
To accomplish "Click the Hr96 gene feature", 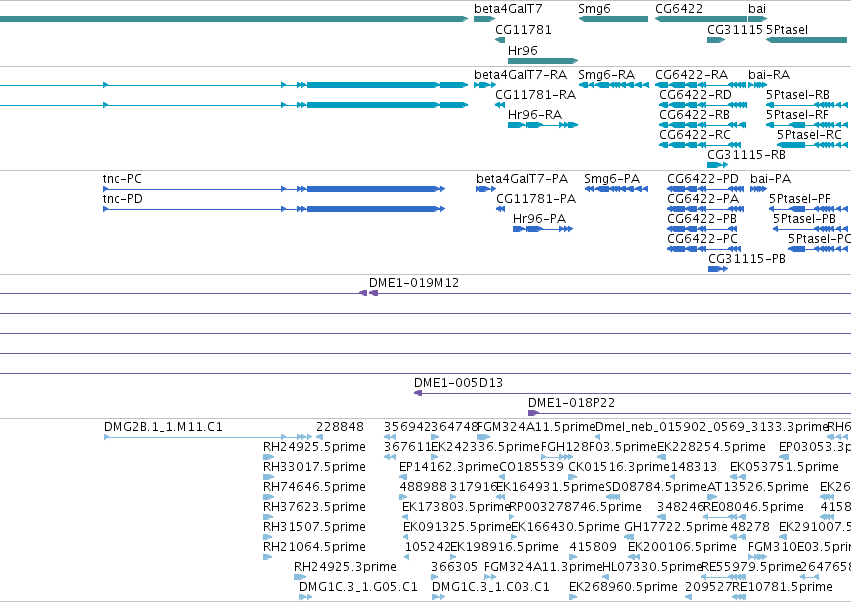I will 543,61.
